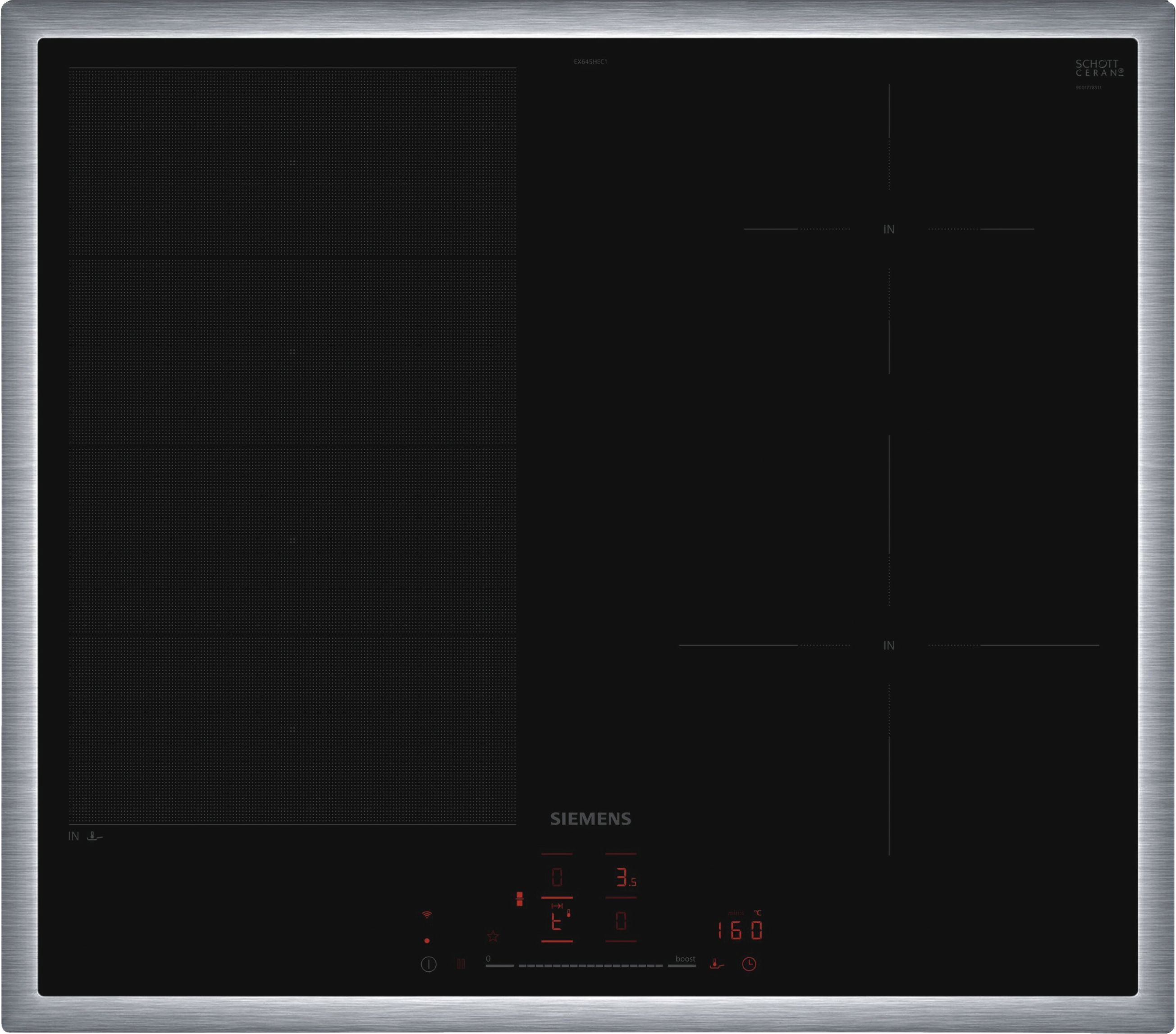This screenshot has height=1034, width=1176.
Task: Select the front-right zone display showing 0
Action: 621,921
